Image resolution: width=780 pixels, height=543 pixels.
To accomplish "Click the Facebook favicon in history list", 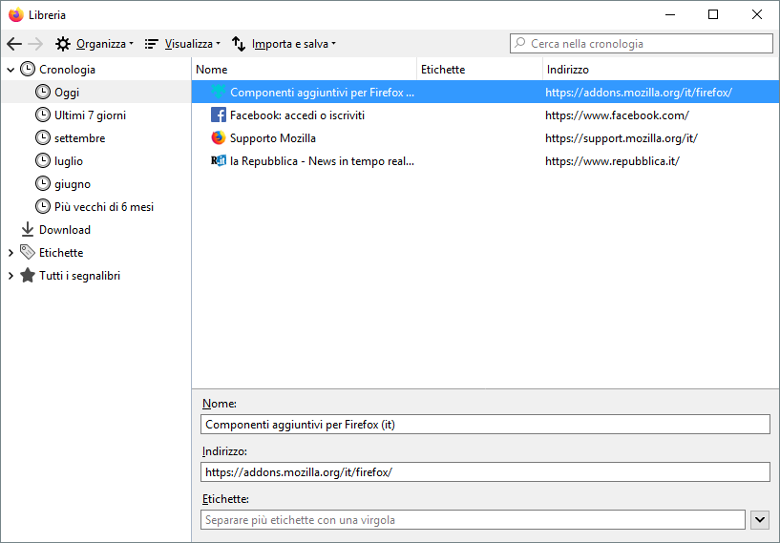I will [218, 115].
